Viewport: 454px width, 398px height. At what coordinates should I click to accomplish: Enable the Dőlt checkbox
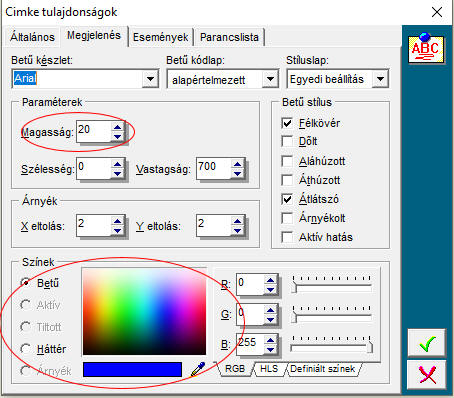click(287, 141)
